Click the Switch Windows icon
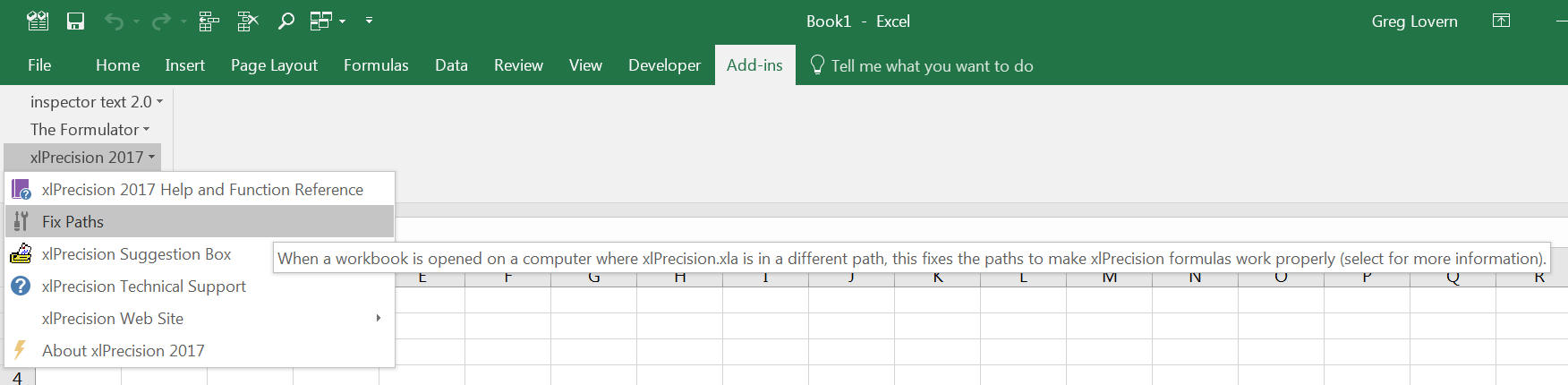 [x=321, y=21]
